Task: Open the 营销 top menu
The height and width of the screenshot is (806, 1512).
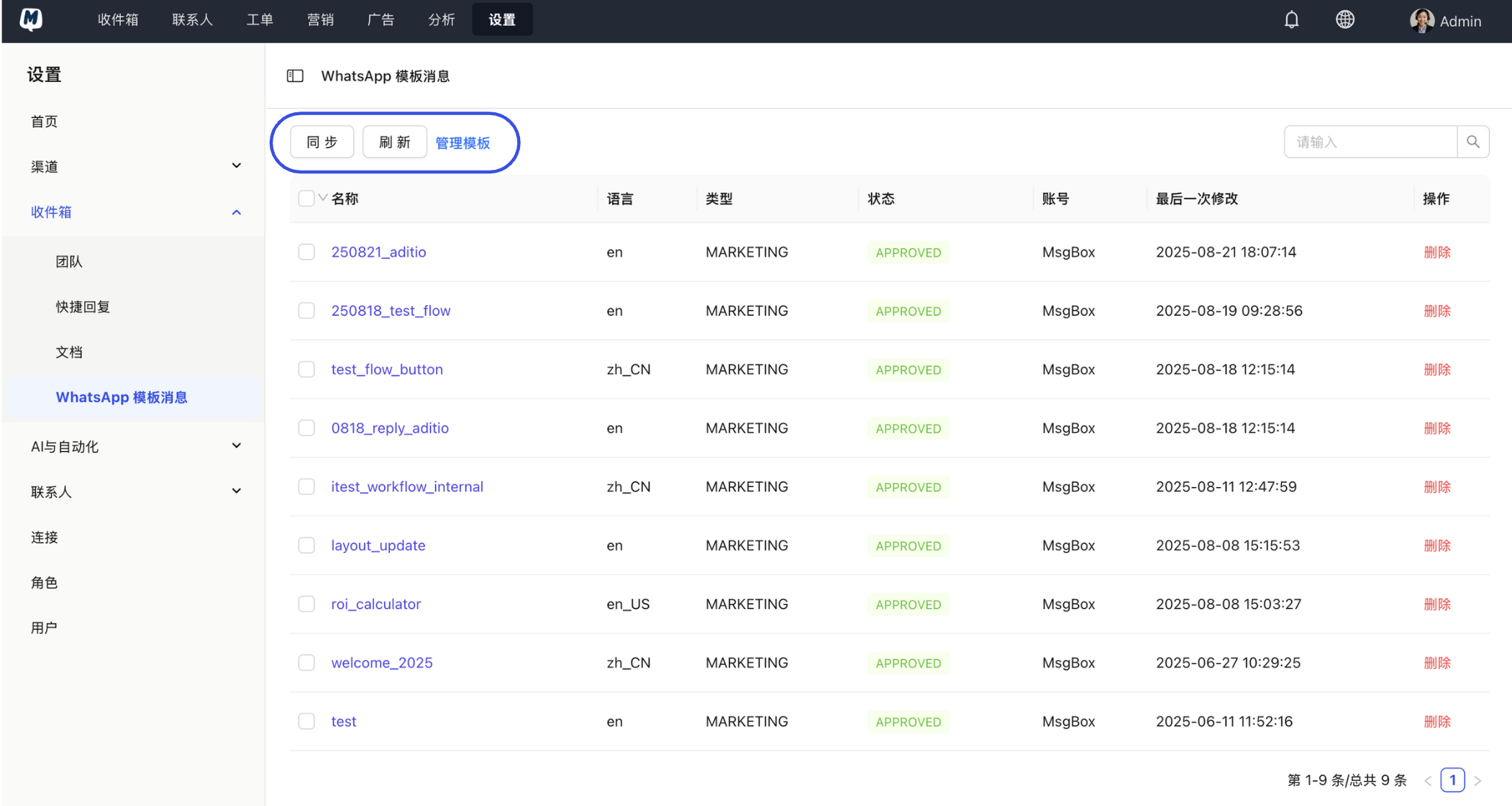Action: [320, 20]
